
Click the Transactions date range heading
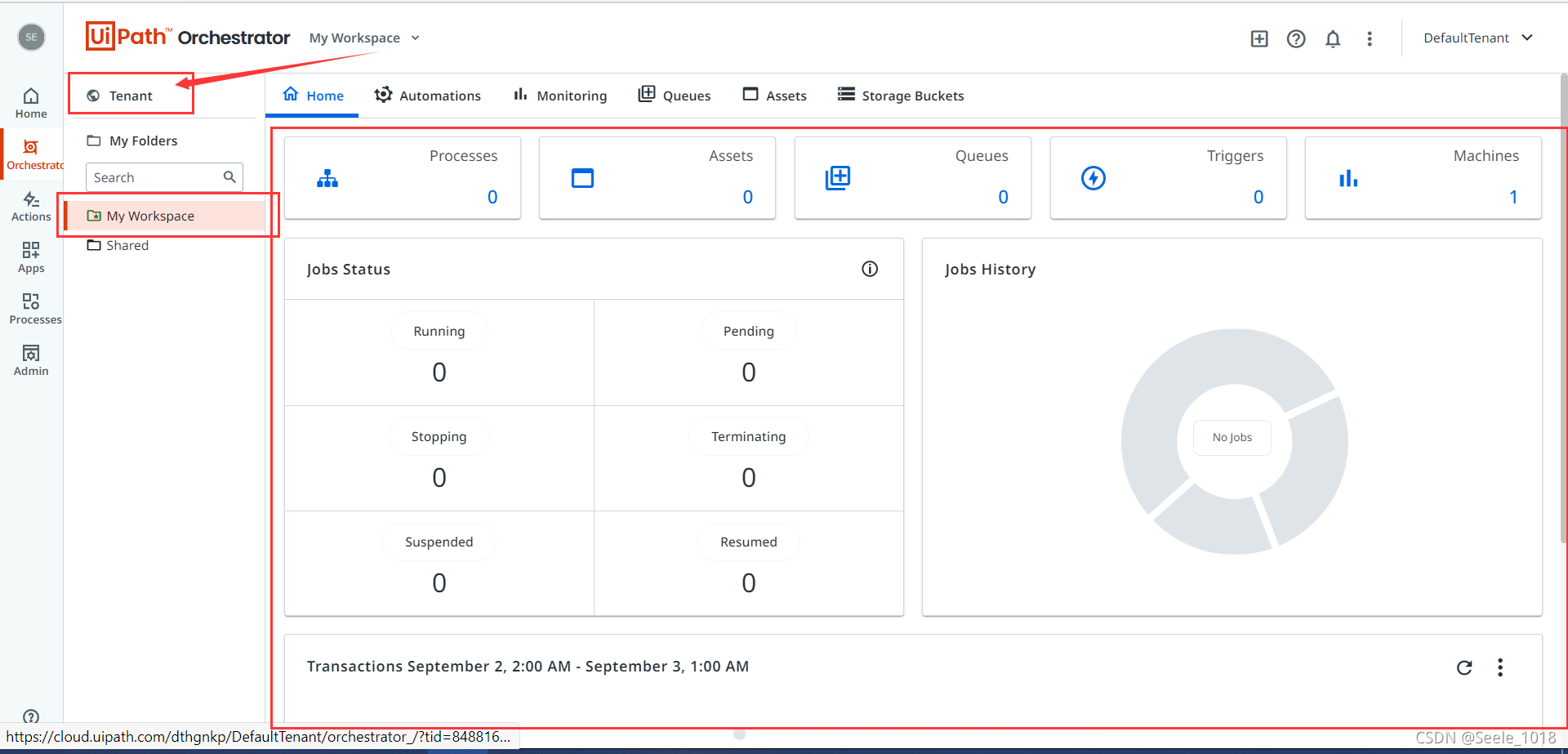pos(528,666)
